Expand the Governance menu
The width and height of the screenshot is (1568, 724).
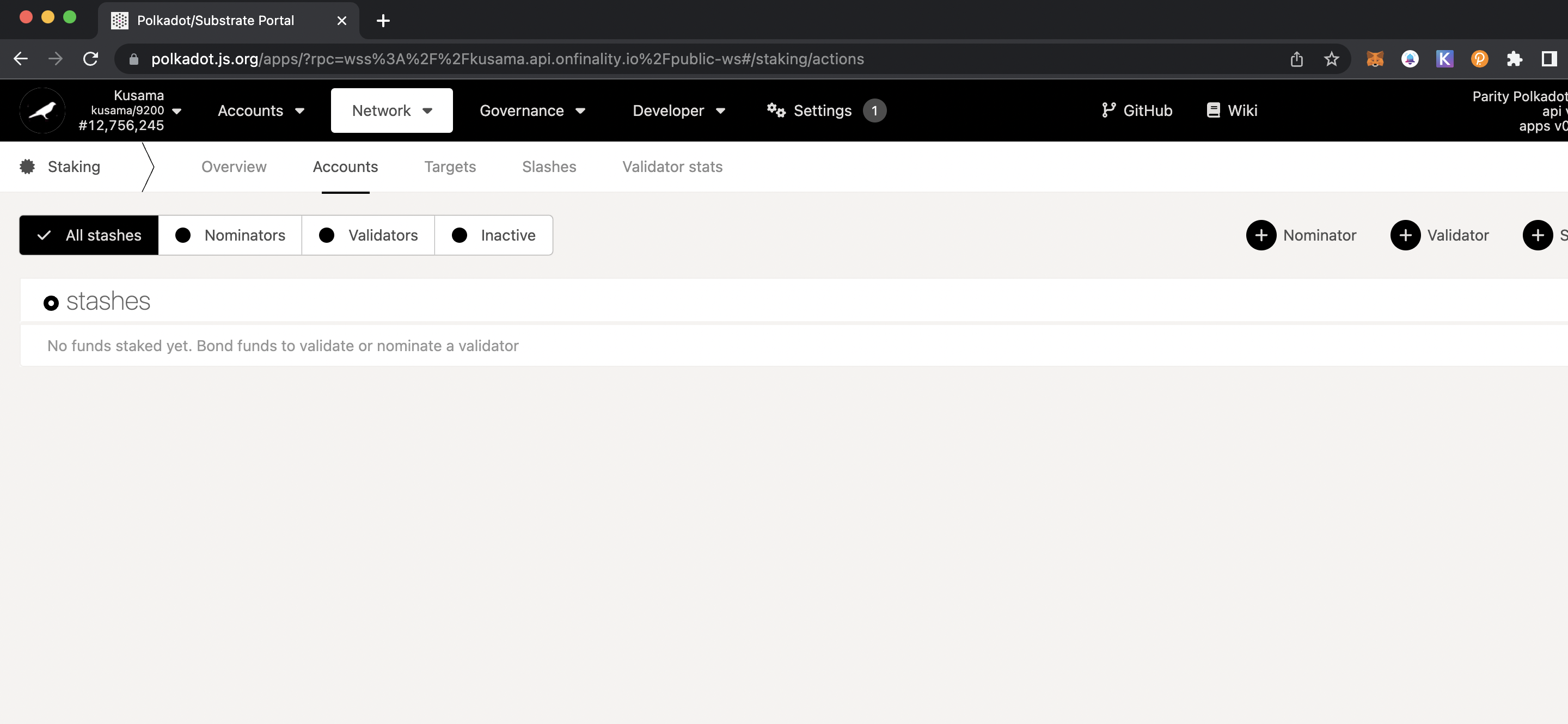click(x=532, y=111)
